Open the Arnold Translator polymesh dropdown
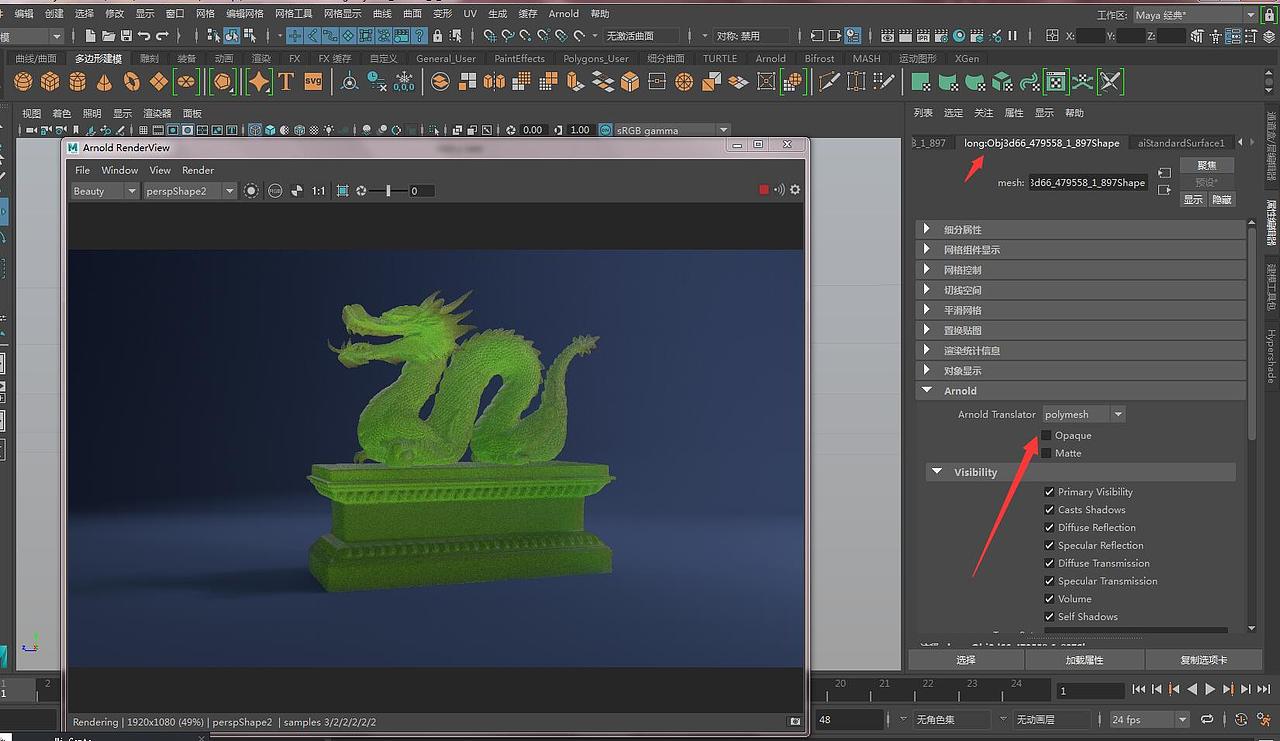This screenshot has width=1280, height=741. point(1084,414)
